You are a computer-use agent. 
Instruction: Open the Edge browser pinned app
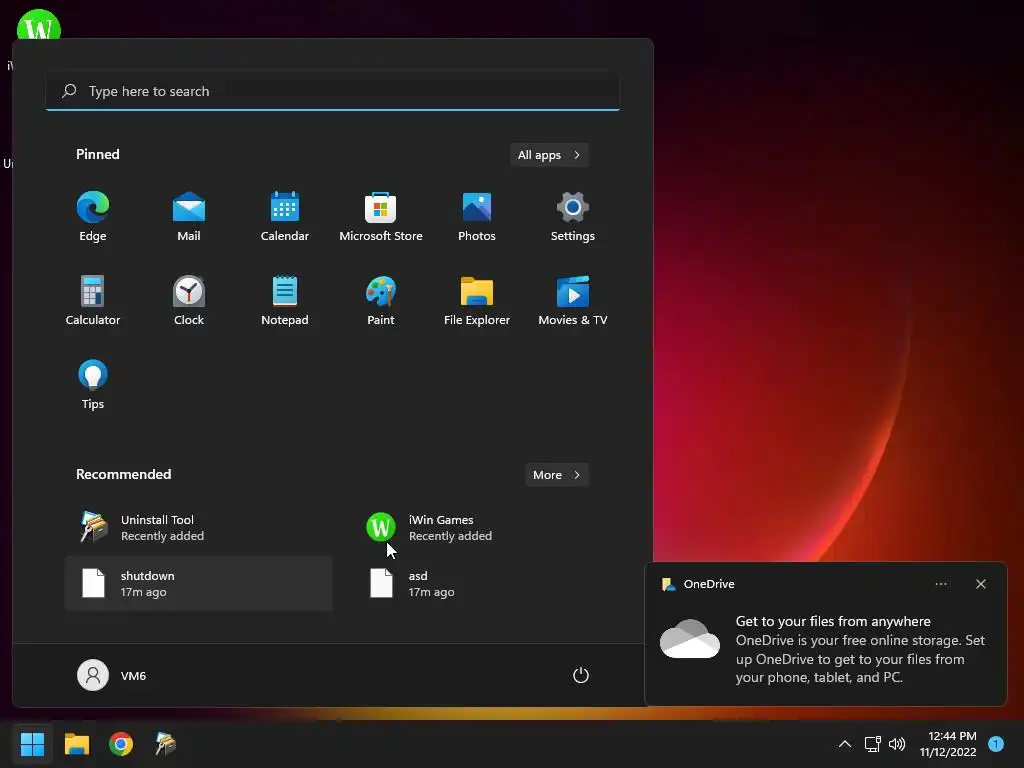(93, 217)
